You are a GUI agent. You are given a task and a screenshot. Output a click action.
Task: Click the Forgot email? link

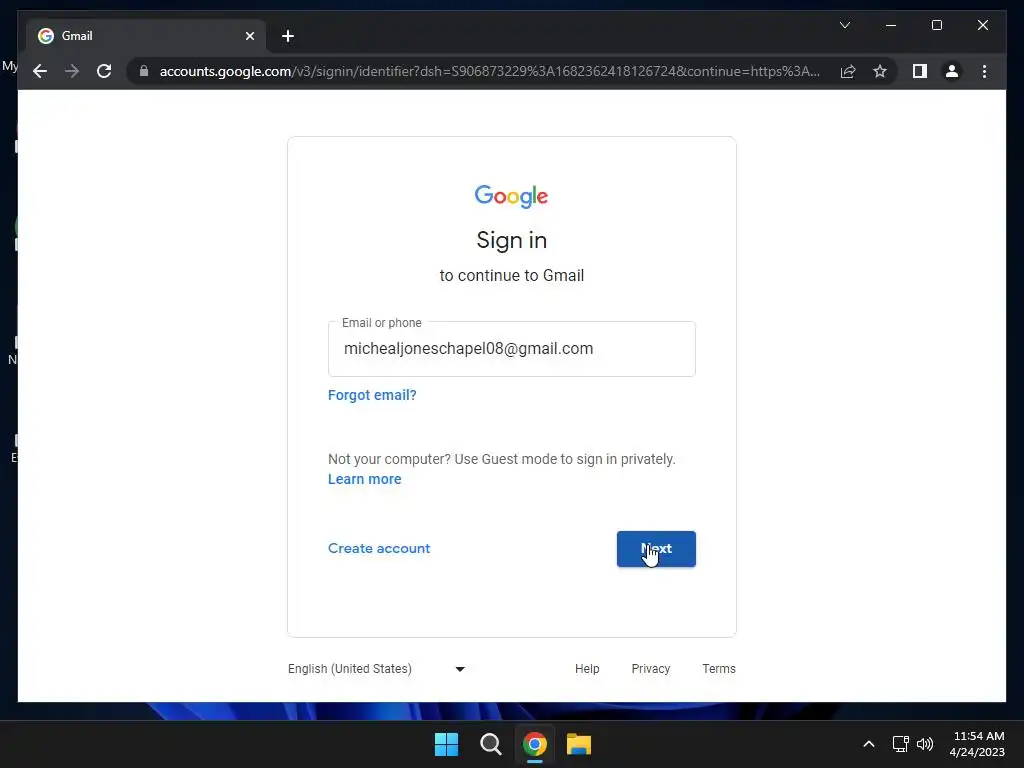(x=372, y=395)
